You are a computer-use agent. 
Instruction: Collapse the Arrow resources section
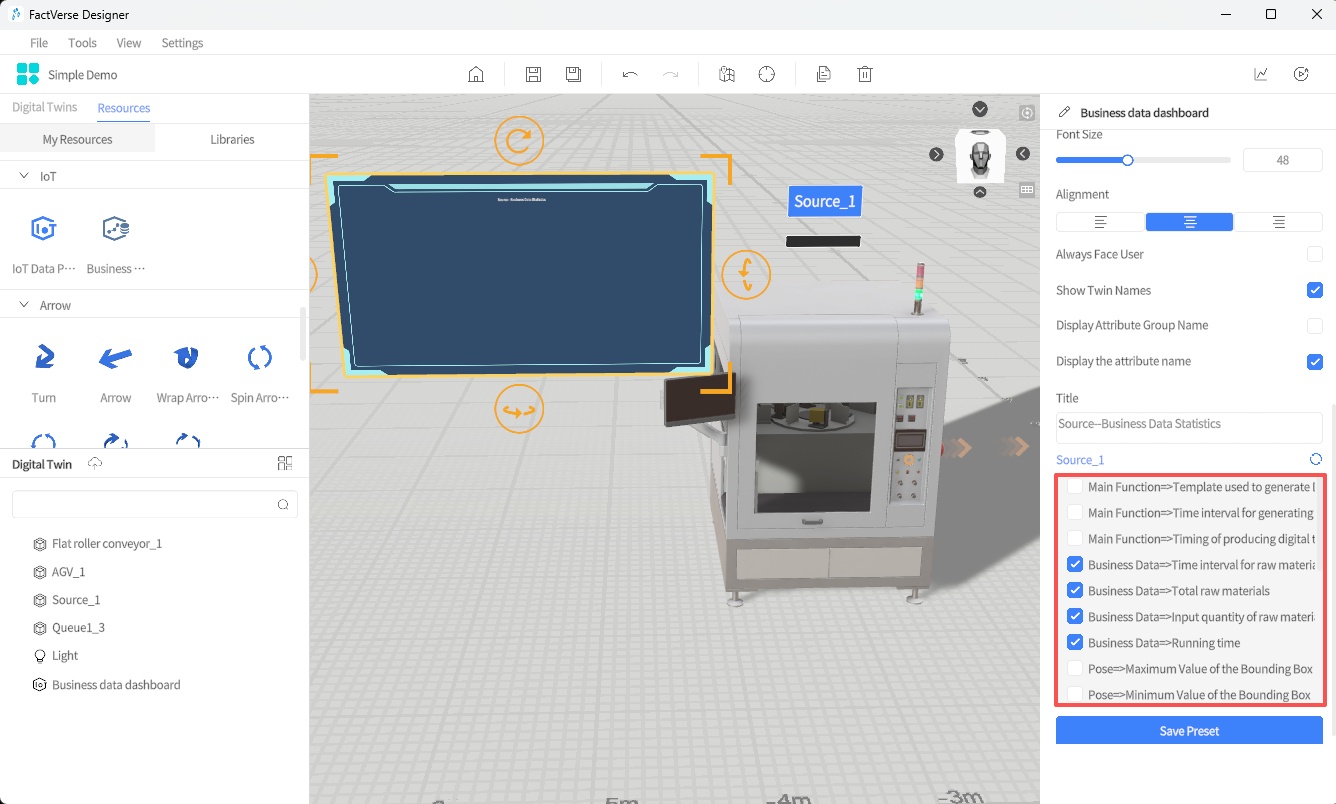pos(25,305)
